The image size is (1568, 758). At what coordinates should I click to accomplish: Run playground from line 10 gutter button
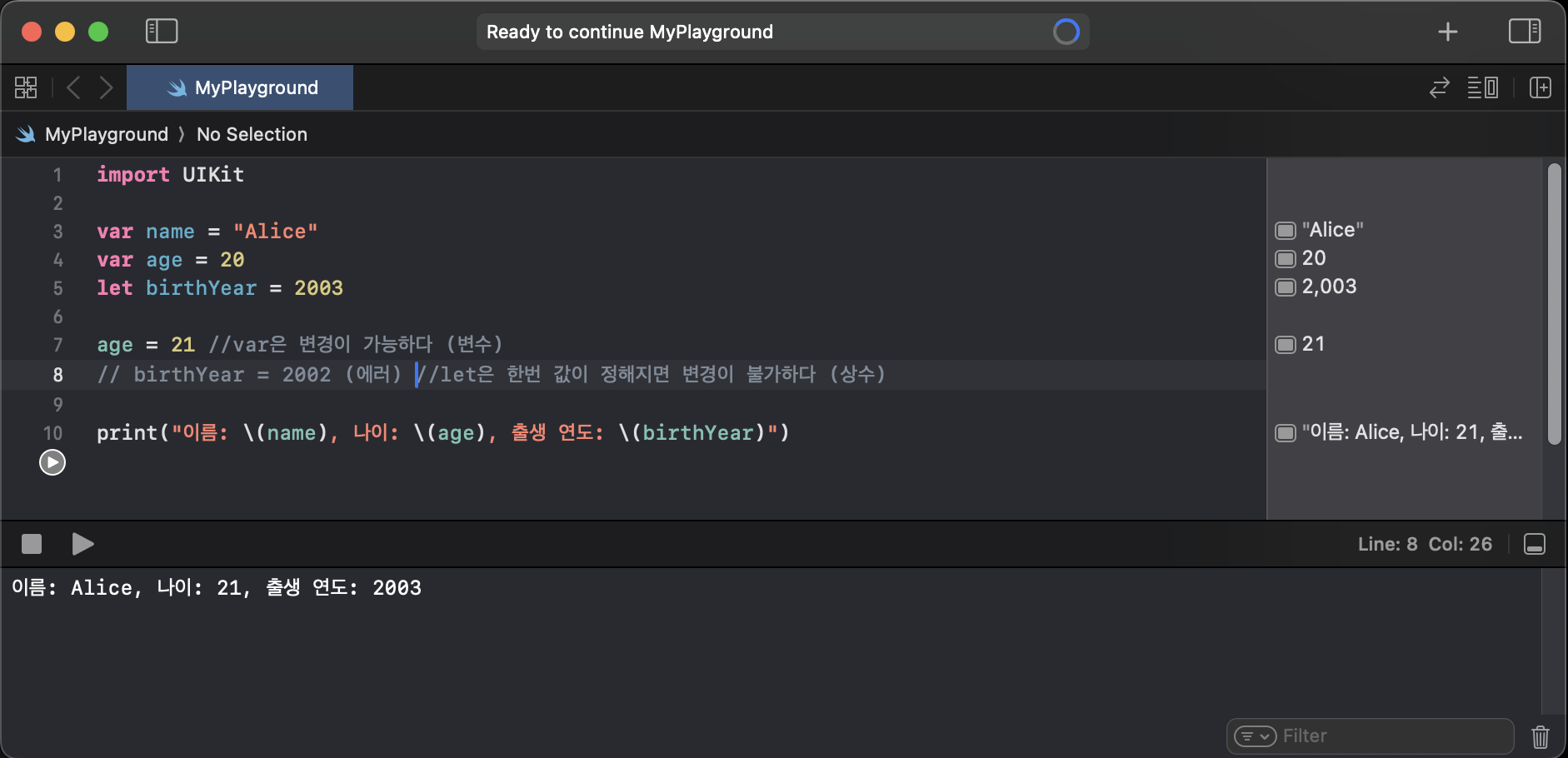point(52,462)
